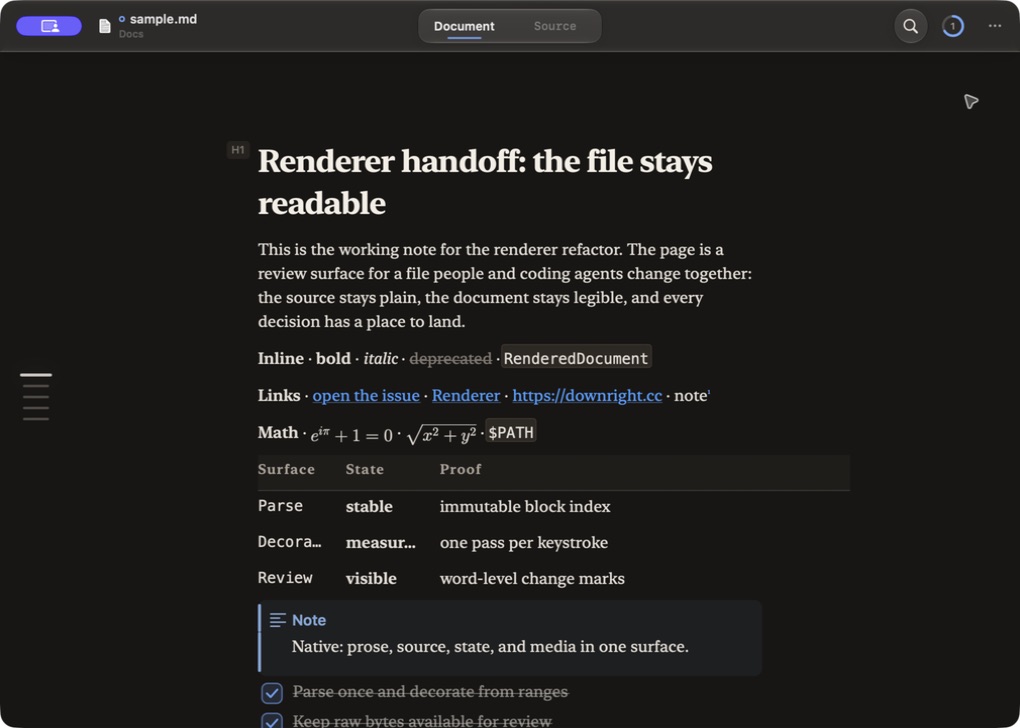
Task: Click the 'note' footnote reference
Action: click(691, 396)
